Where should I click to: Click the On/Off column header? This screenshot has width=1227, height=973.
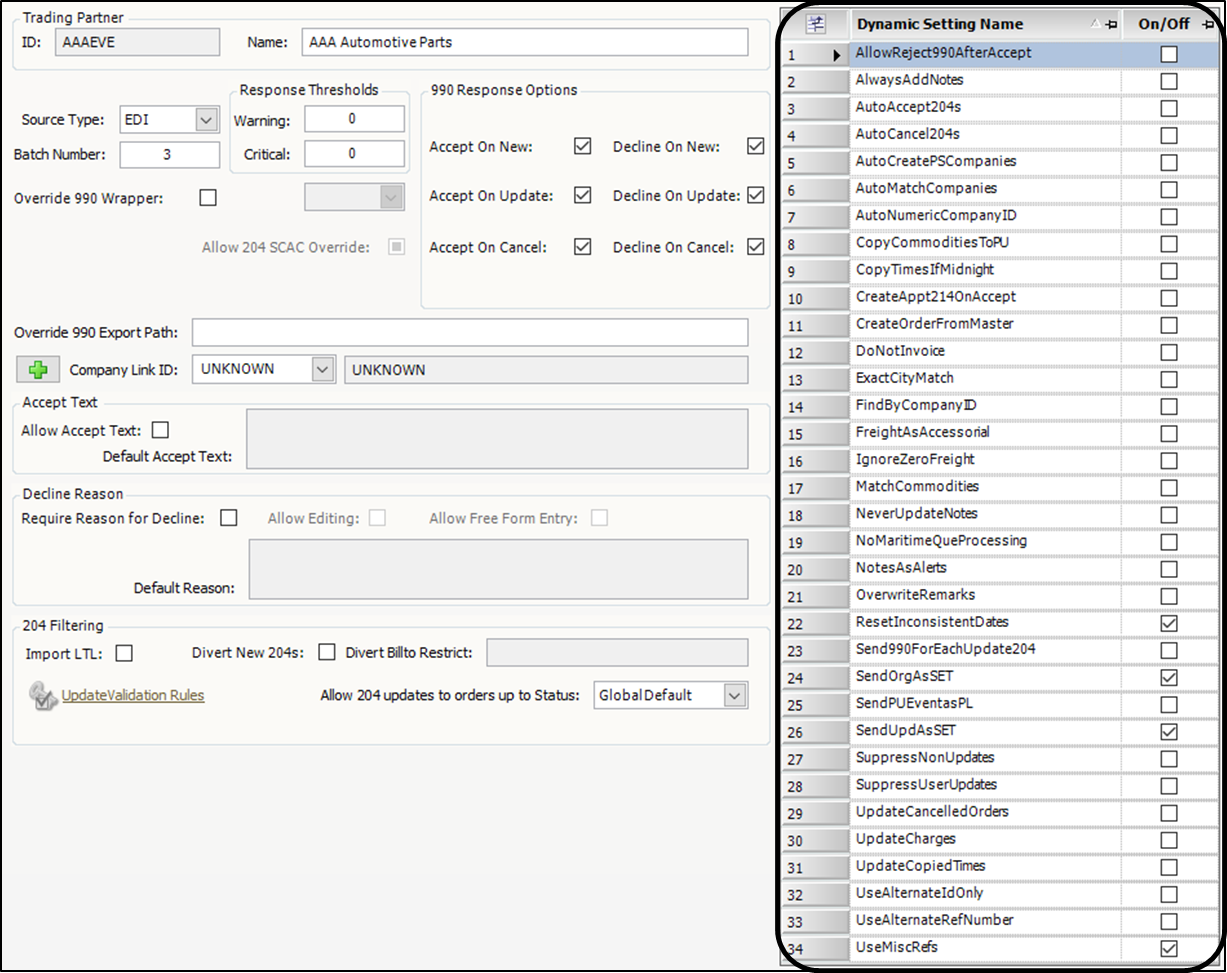(1163, 25)
